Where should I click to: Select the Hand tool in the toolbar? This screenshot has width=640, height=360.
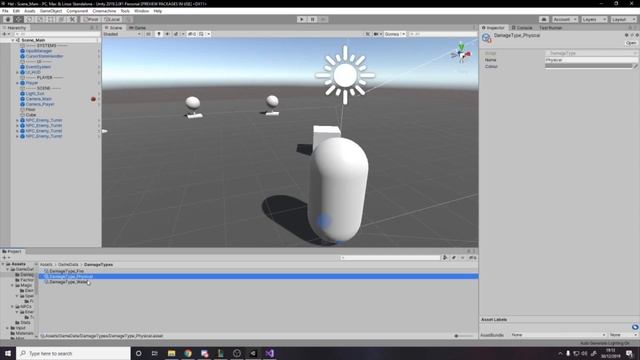[x=8, y=19]
